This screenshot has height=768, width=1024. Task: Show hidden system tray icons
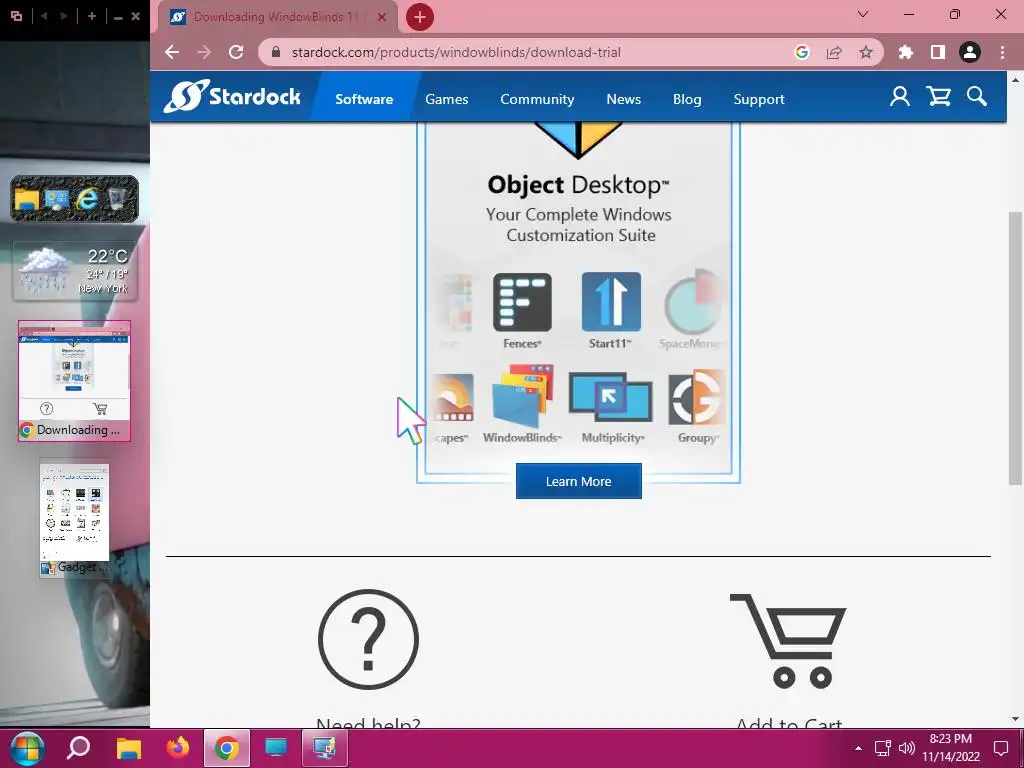[x=859, y=748]
